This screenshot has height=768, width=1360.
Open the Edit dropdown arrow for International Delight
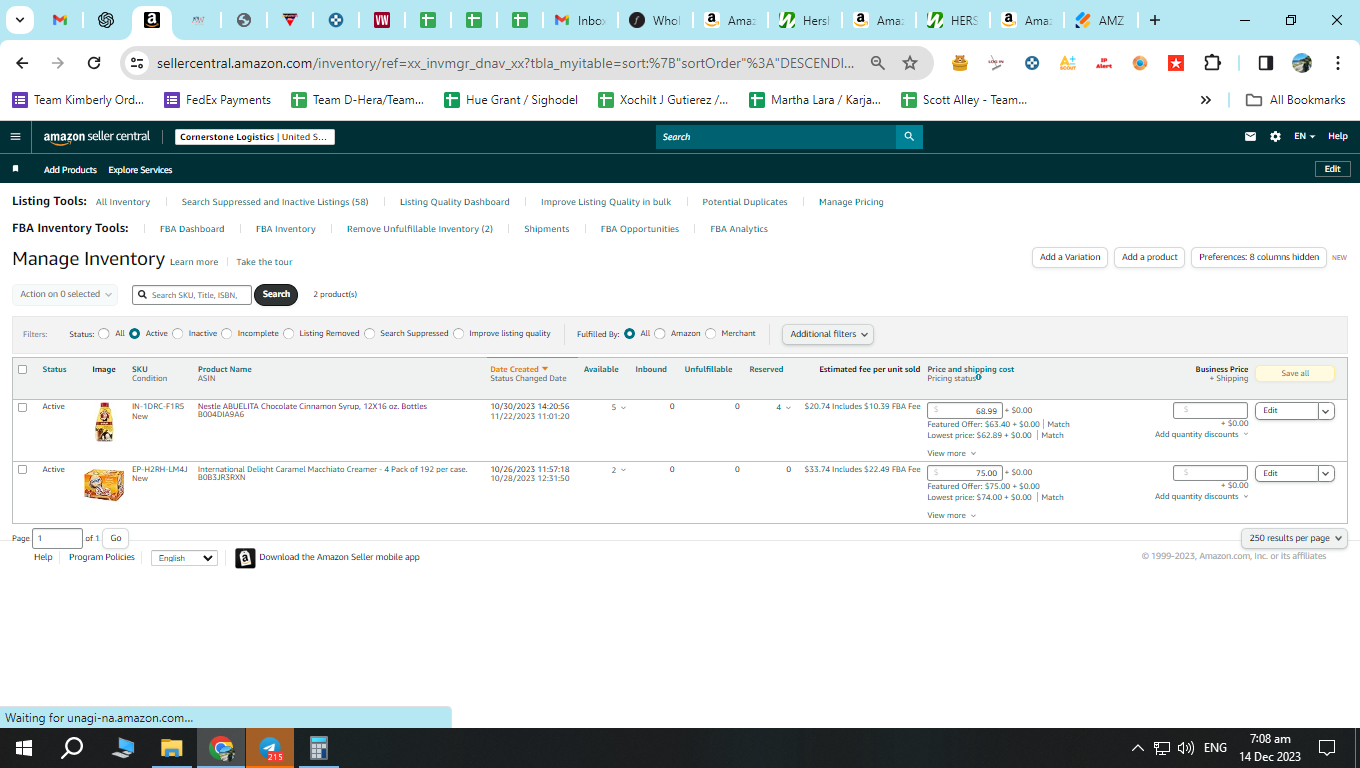coord(1326,473)
